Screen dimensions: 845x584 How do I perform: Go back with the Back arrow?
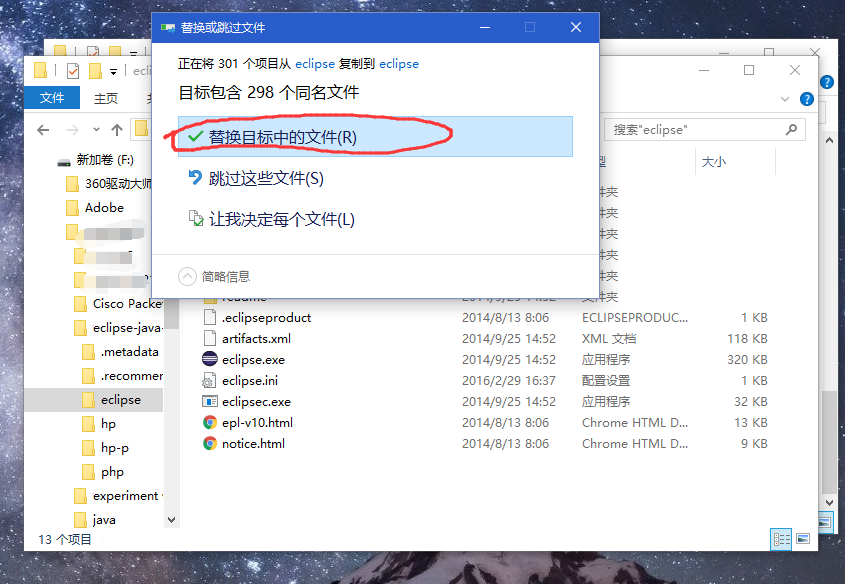[43, 130]
